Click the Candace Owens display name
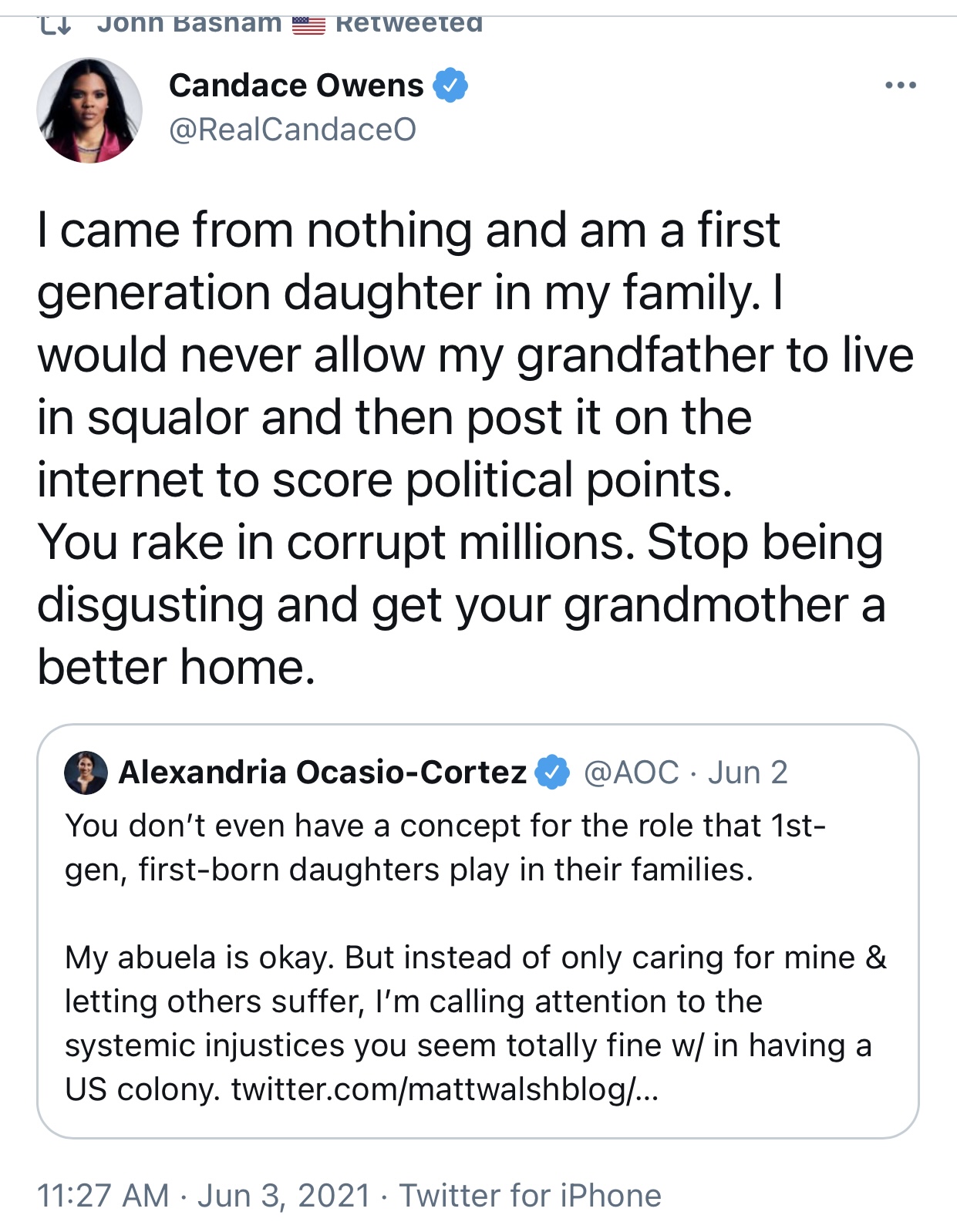Viewport: 957px width, 1232px height. click(x=296, y=85)
